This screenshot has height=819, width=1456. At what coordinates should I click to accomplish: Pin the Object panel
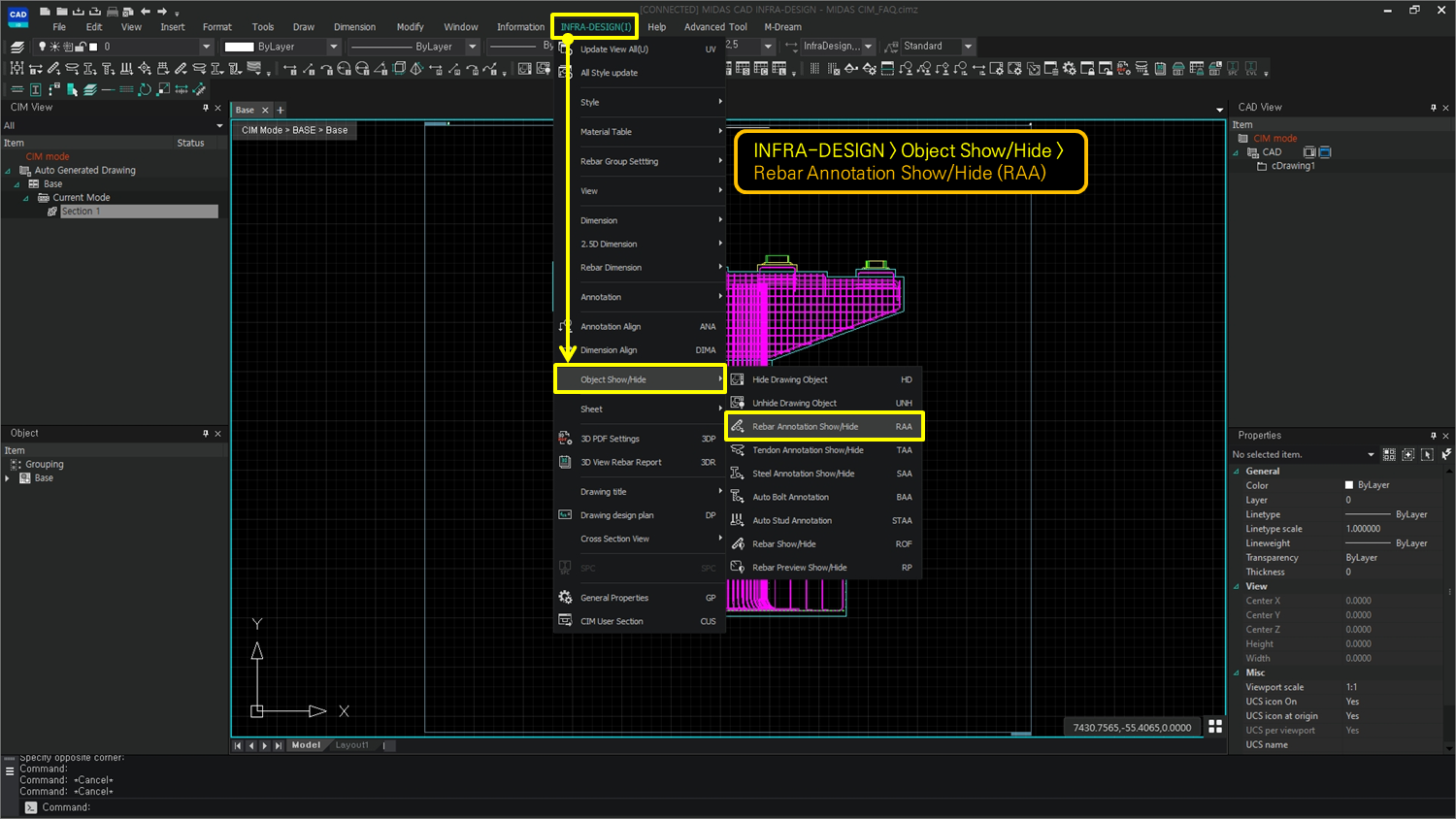click(206, 434)
